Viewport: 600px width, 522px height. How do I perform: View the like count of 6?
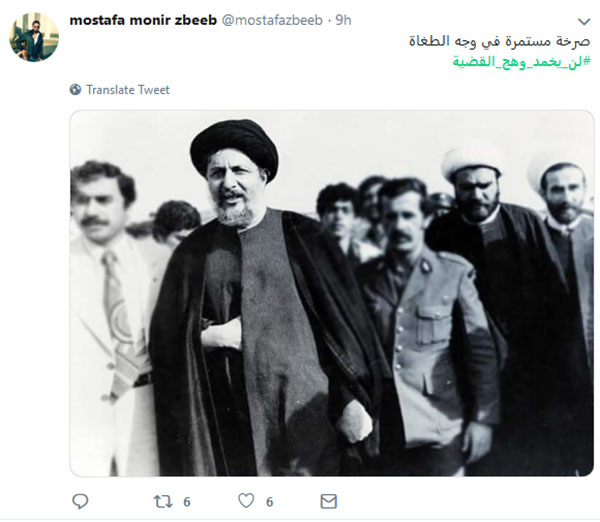click(269, 502)
